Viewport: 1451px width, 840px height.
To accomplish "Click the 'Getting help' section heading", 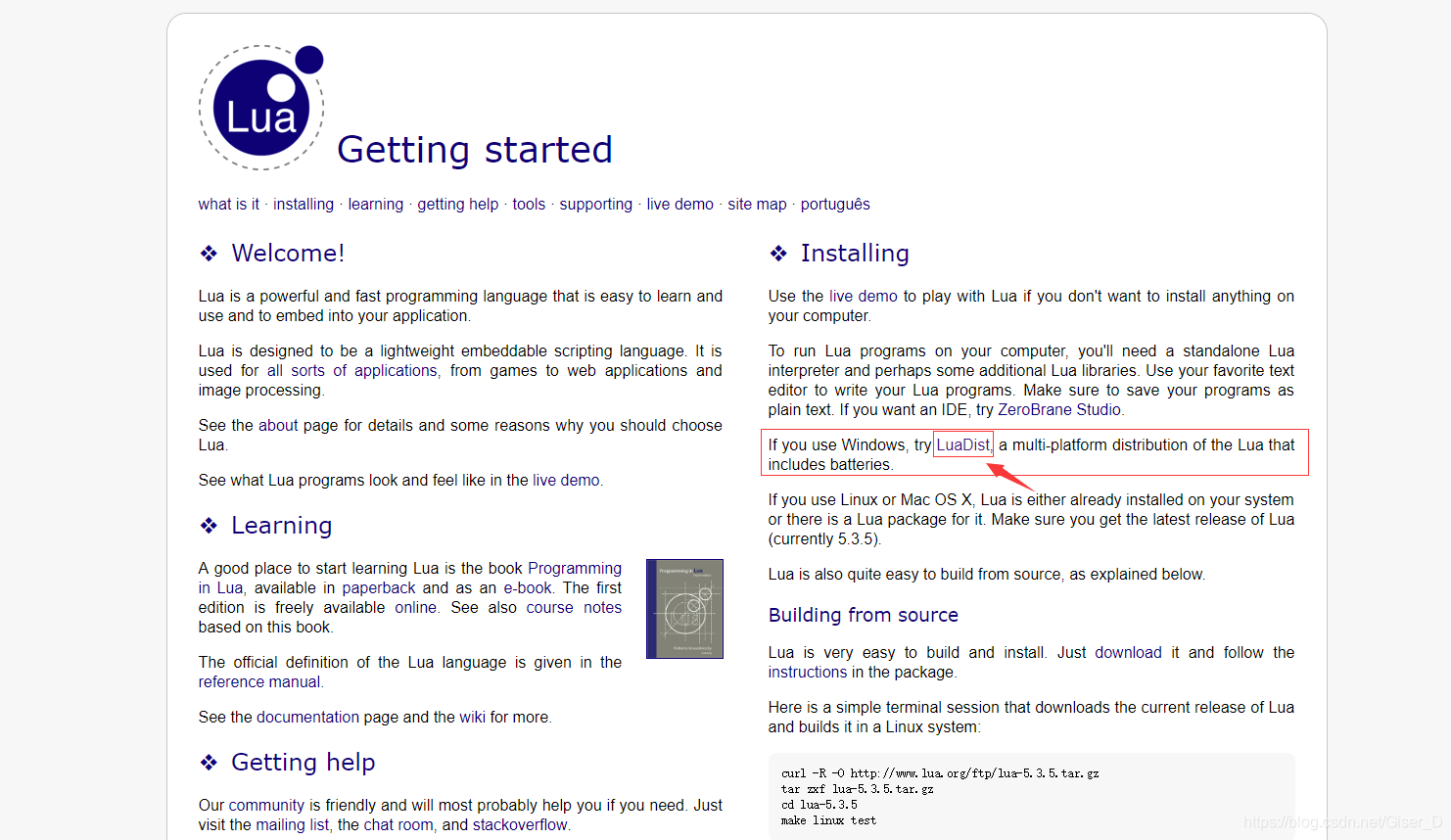I will pos(304,762).
